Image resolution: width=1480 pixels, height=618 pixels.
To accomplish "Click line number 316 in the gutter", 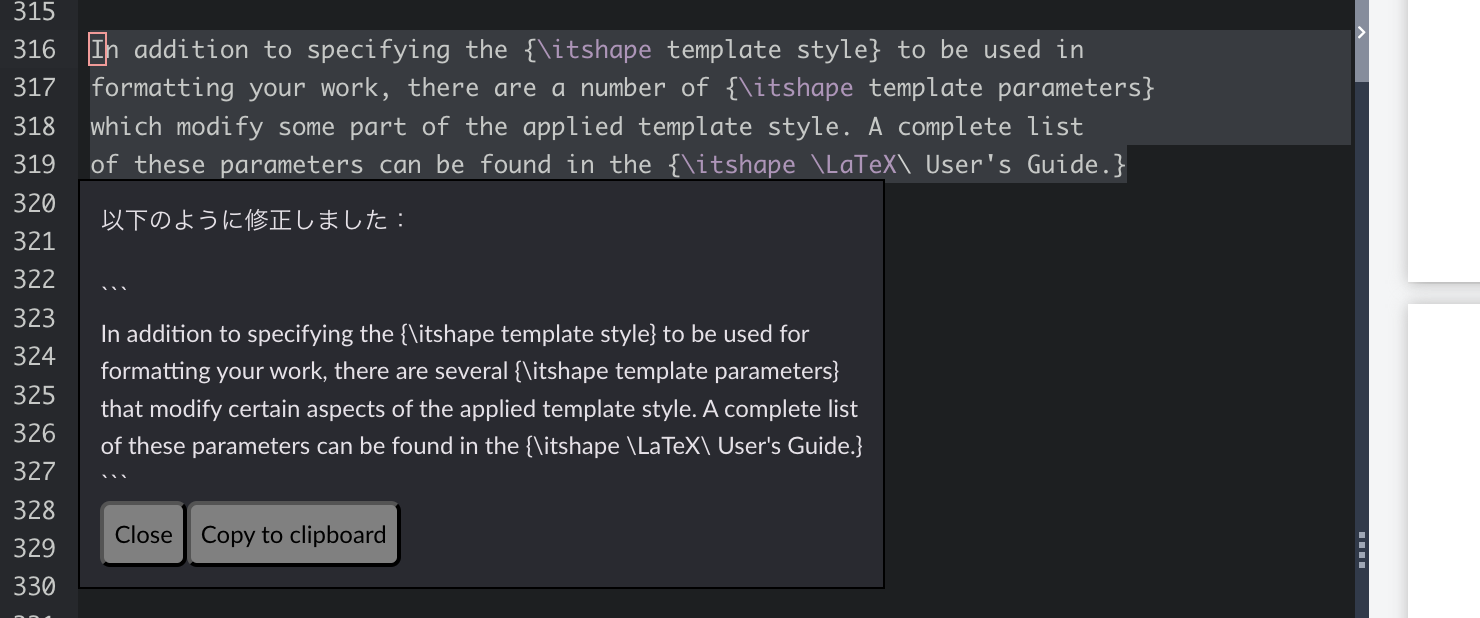I will 34,50.
